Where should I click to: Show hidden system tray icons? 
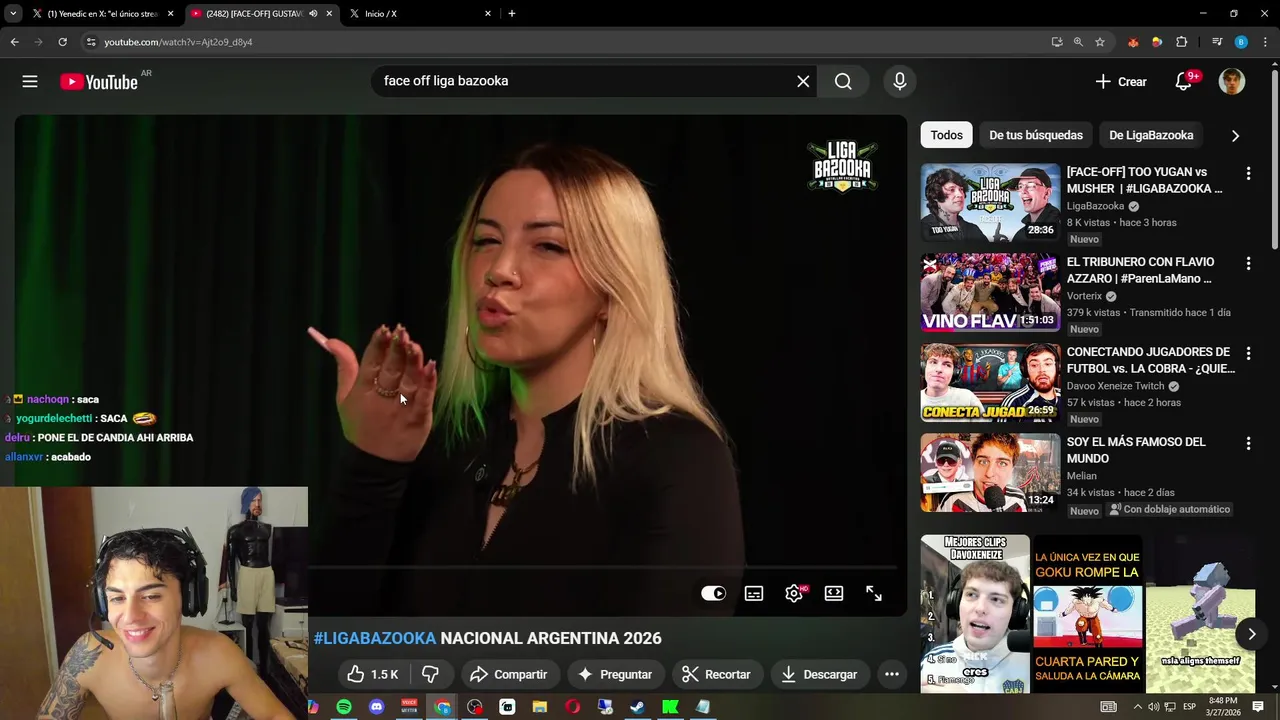coord(1137,707)
